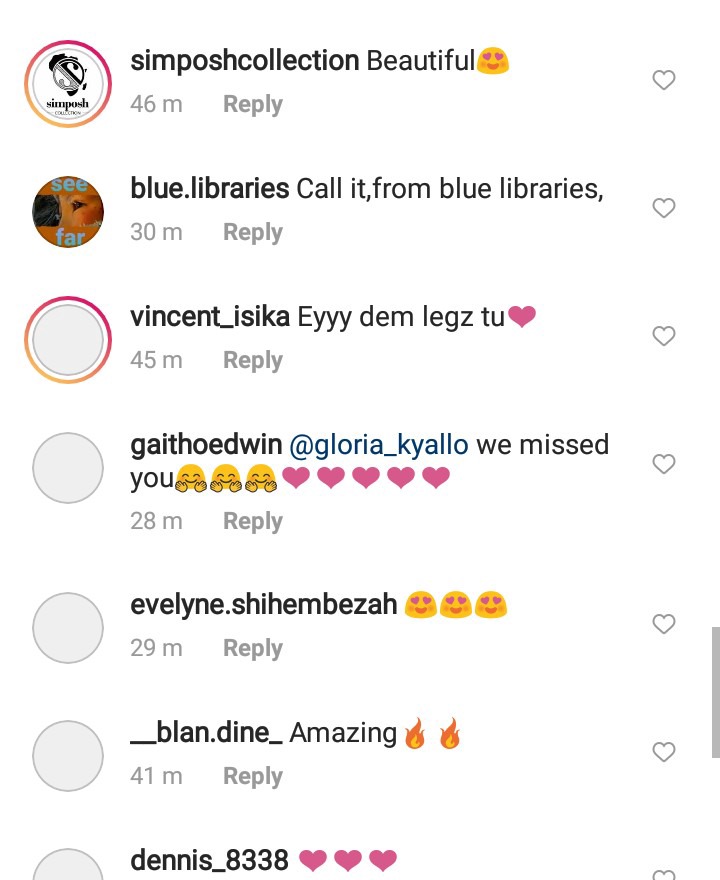Like gaithoedwin's we missed you comment
Viewport: 720px width, 880px height.
pyautogui.click(x=664, y=464)
